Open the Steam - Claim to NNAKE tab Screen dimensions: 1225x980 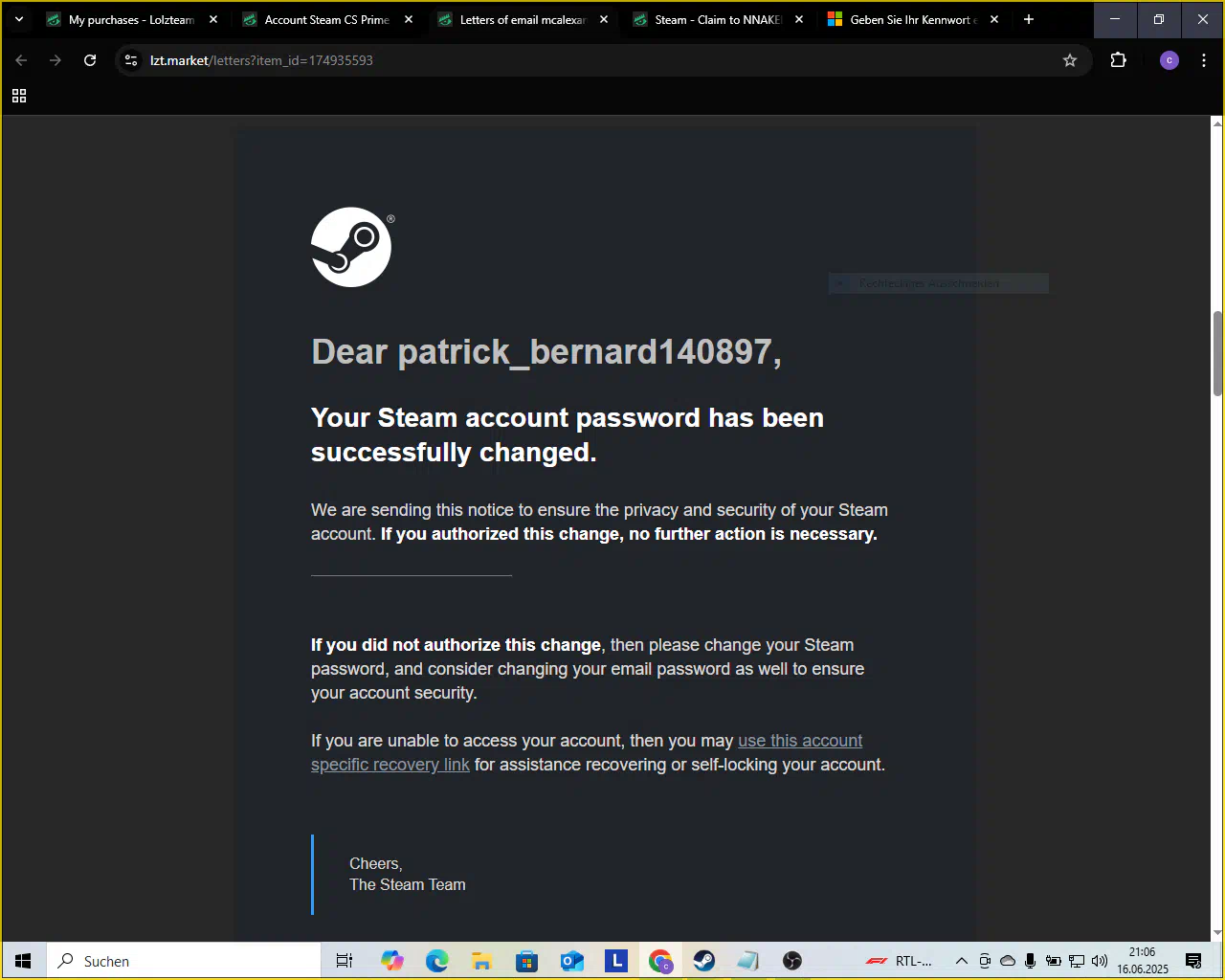718,19
